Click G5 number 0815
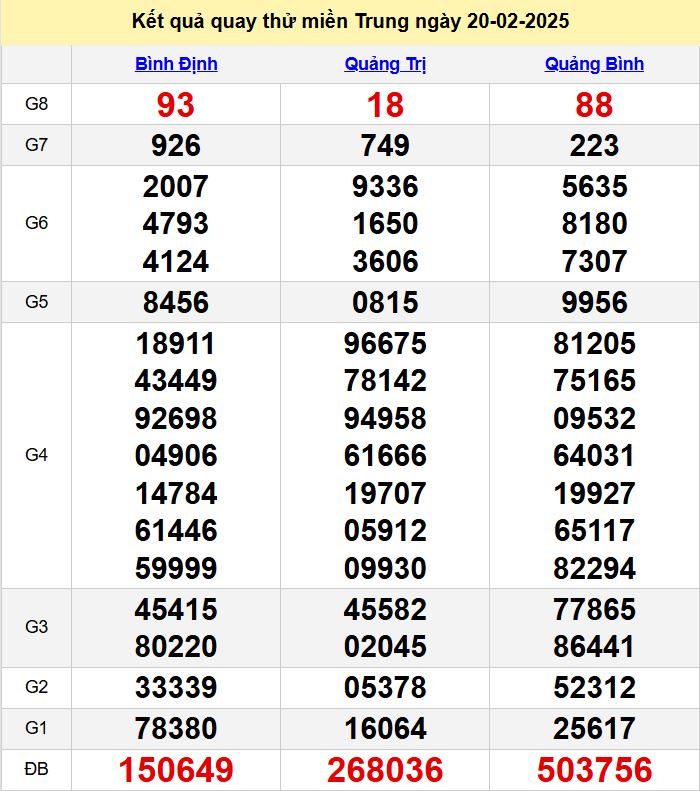Image resolution: width=700 pixels, height=791 pixels. coord(385,303)
